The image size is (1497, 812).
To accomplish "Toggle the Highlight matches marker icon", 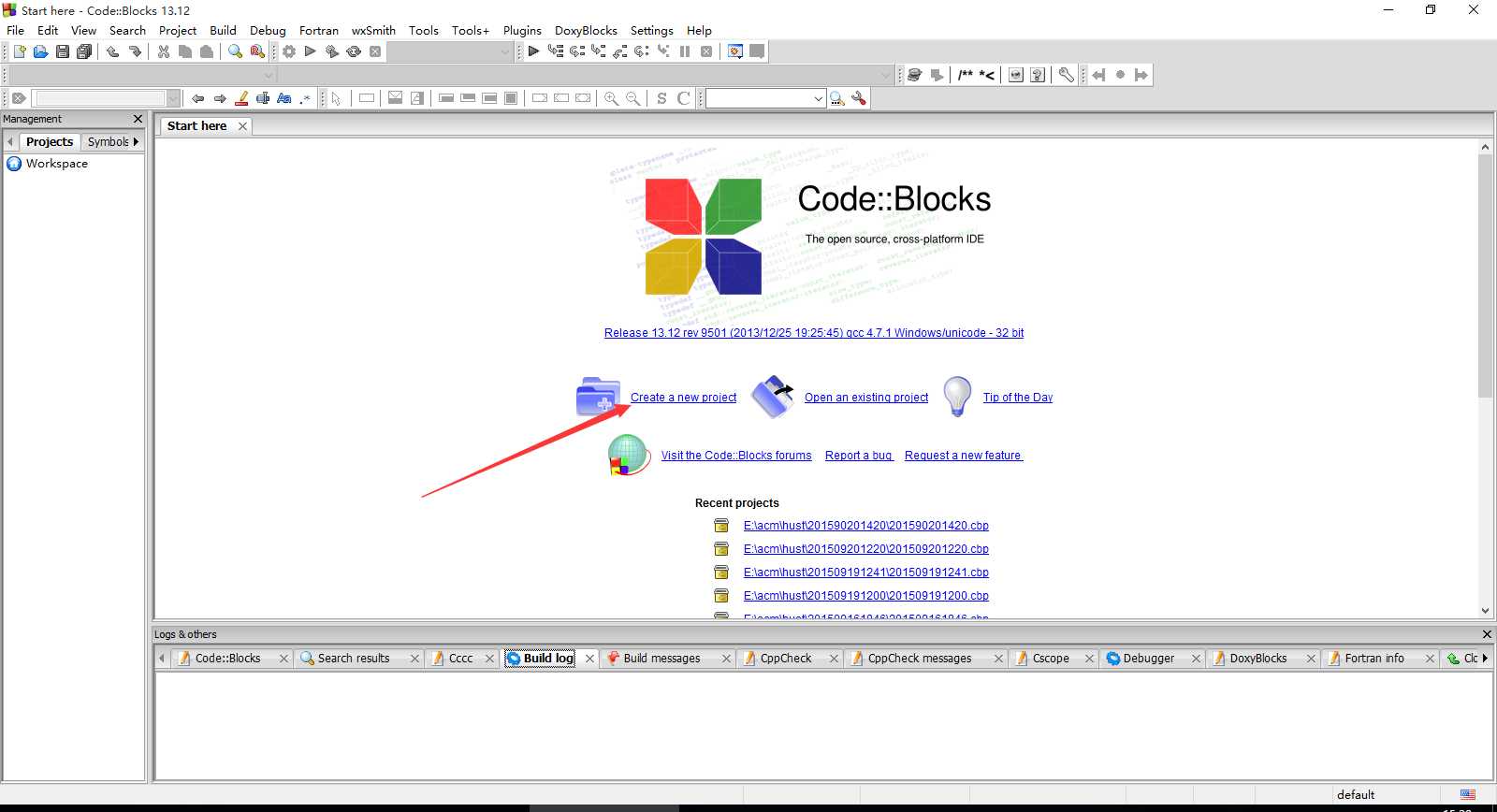I will tap(241, 98).
